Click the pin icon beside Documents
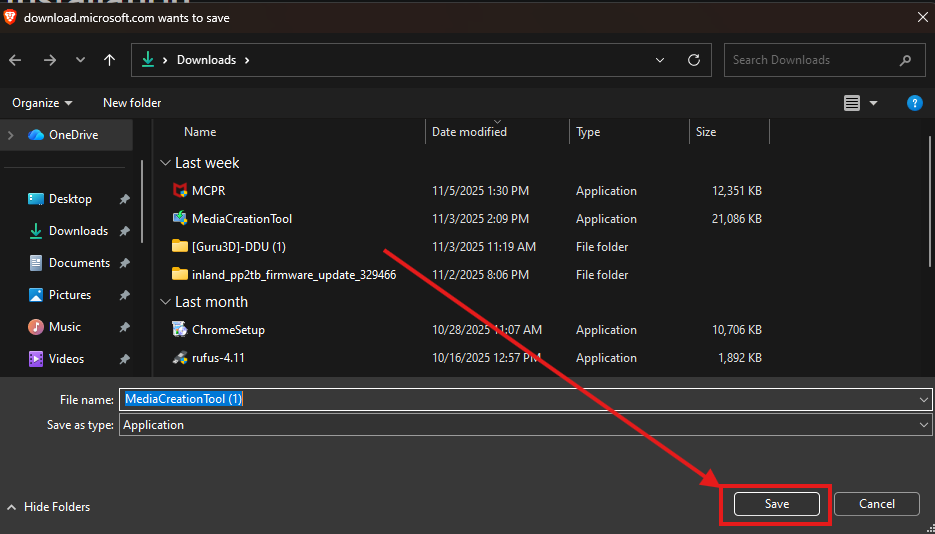 (x=125, y=263)
